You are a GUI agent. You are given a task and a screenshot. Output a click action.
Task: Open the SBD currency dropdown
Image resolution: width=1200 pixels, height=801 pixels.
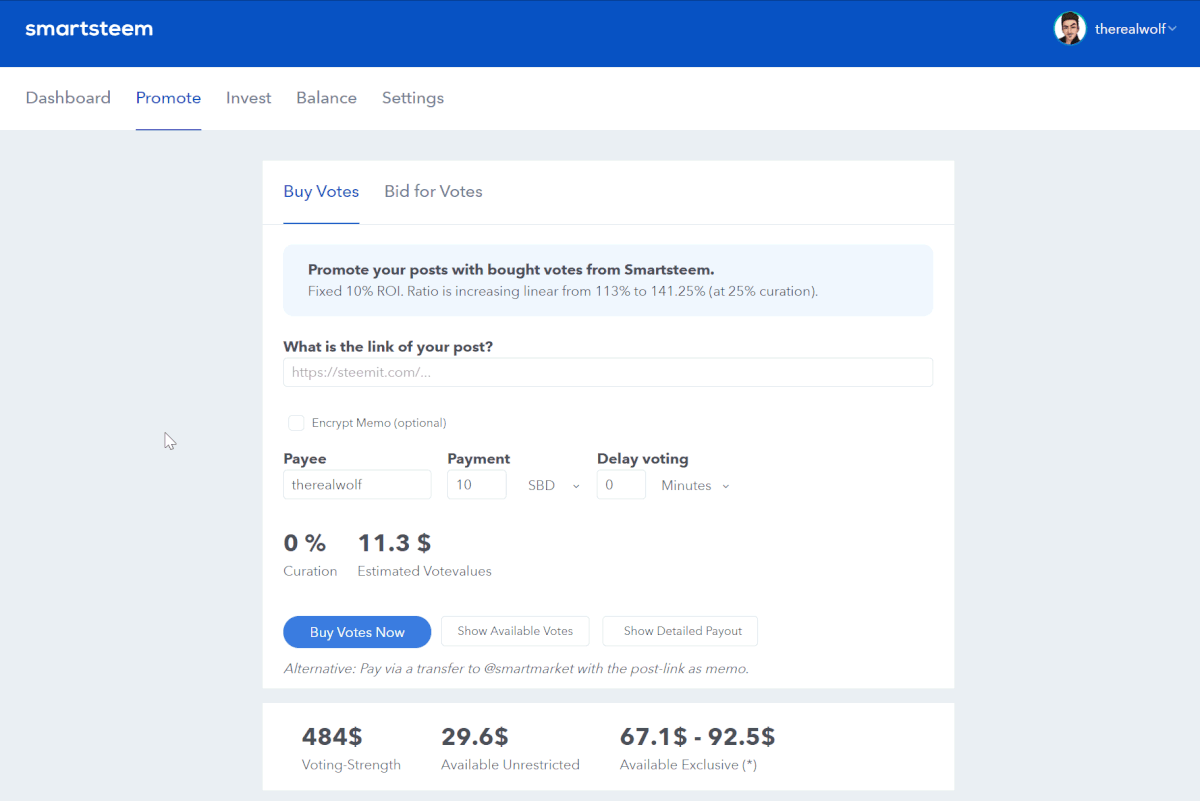(553, 485)
